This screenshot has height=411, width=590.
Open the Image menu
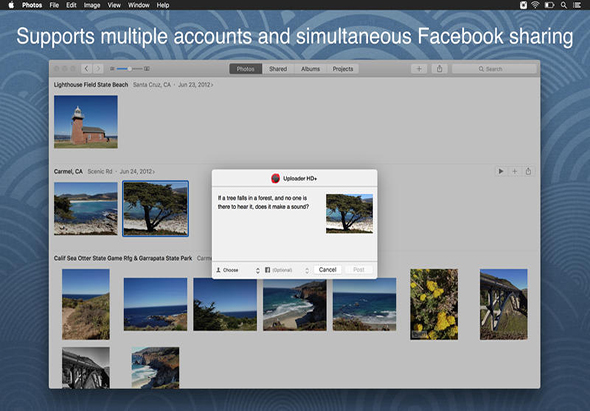point(92,5)
